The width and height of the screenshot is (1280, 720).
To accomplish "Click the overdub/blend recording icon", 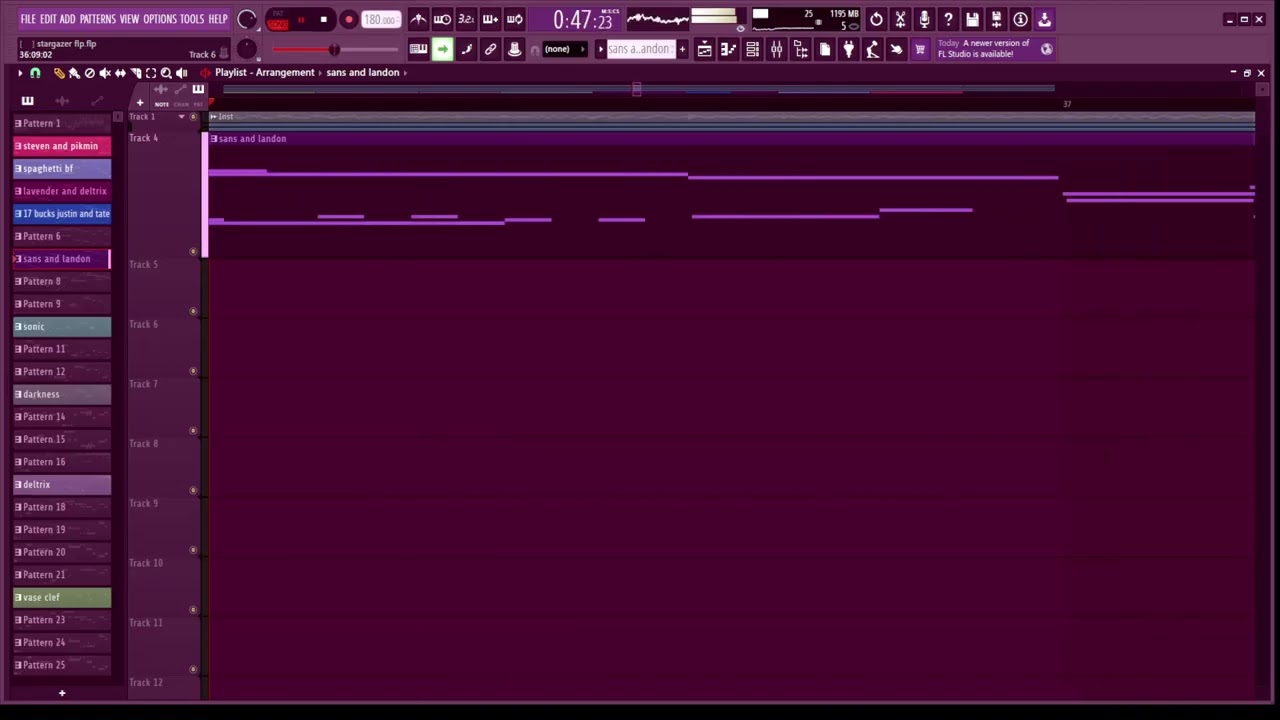I will [490, 19].
